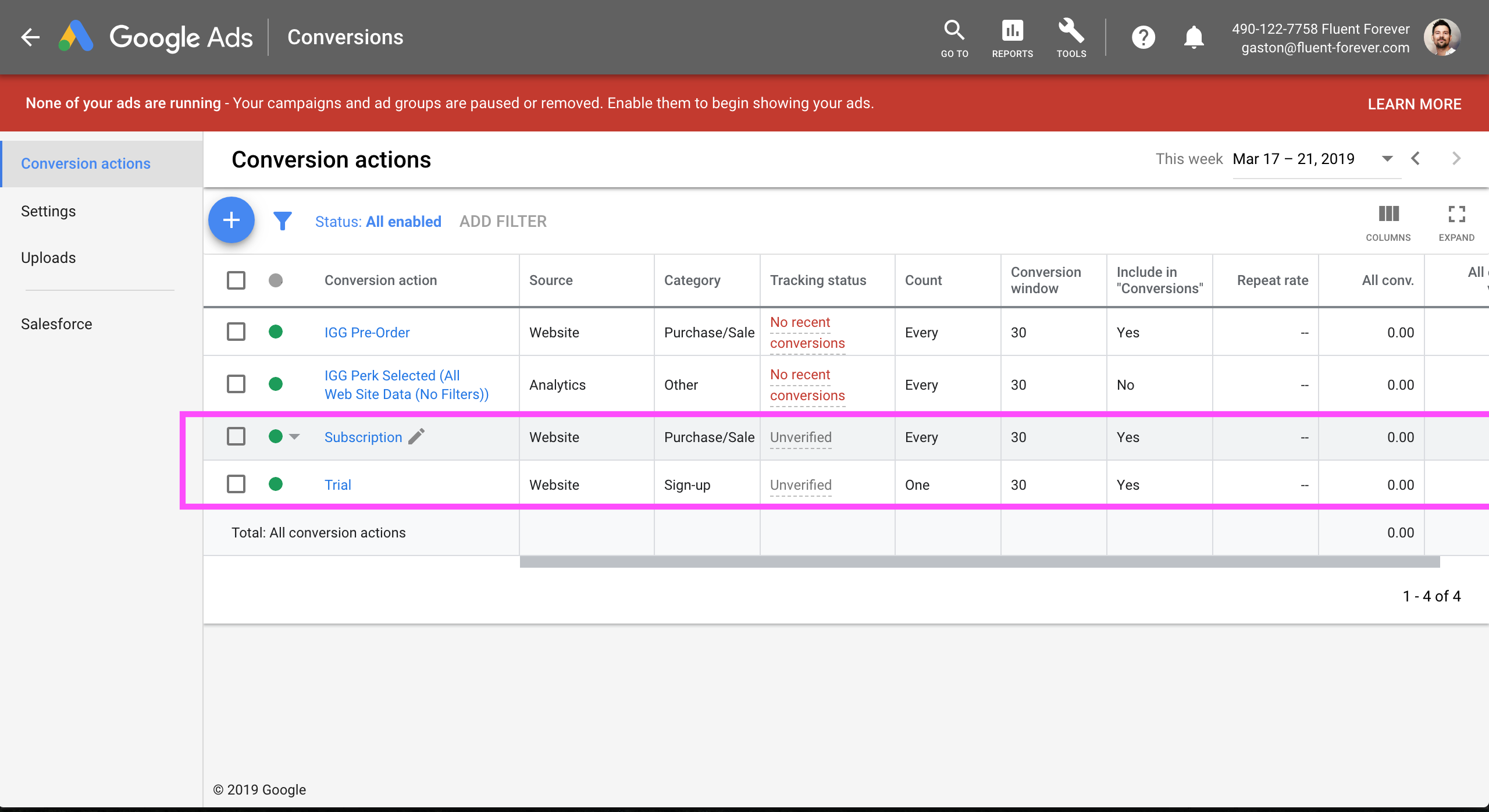This screenshot has height=812, width=1489.
Task: Click the back arrow in header
Action: [x=30, y=37]
